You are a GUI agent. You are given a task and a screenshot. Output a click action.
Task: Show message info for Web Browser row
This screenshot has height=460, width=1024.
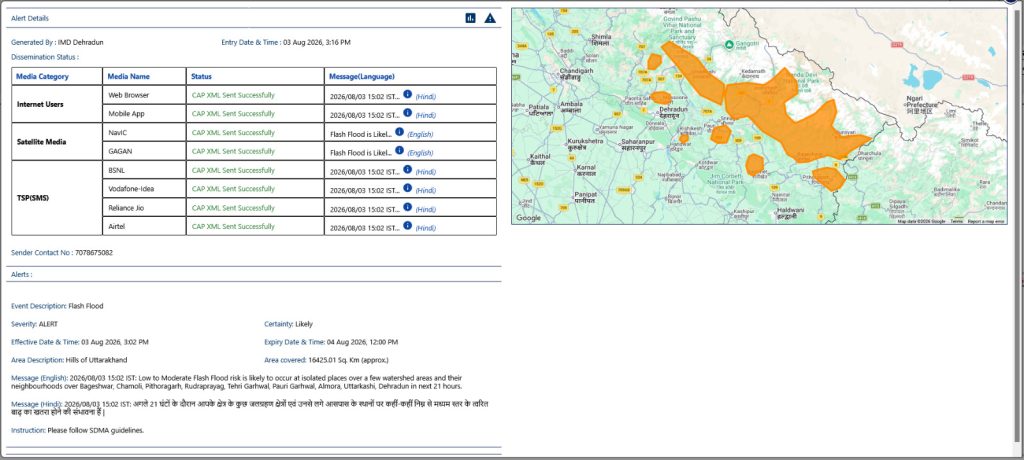point(408,95)
